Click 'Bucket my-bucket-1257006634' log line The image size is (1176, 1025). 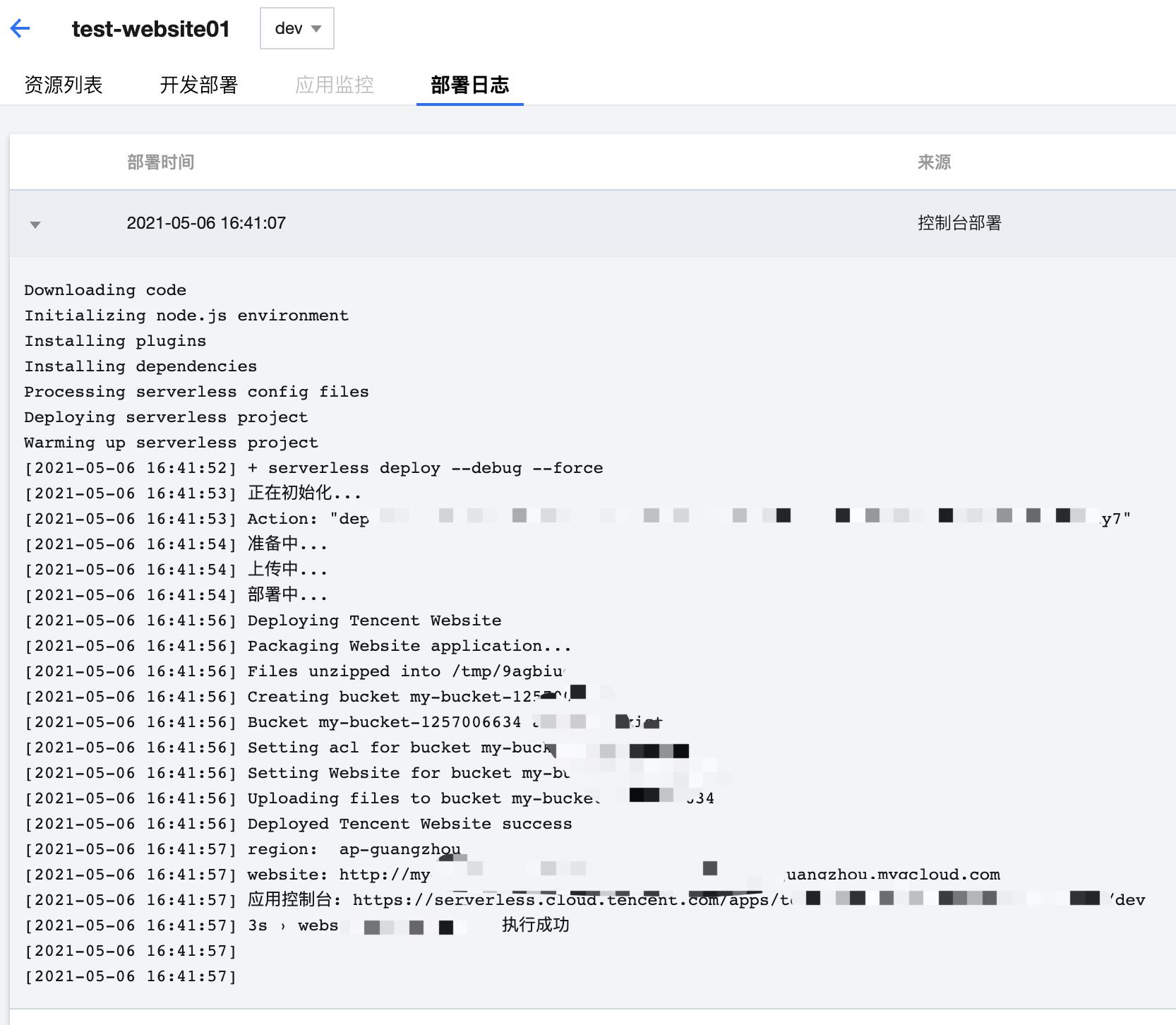343,722
